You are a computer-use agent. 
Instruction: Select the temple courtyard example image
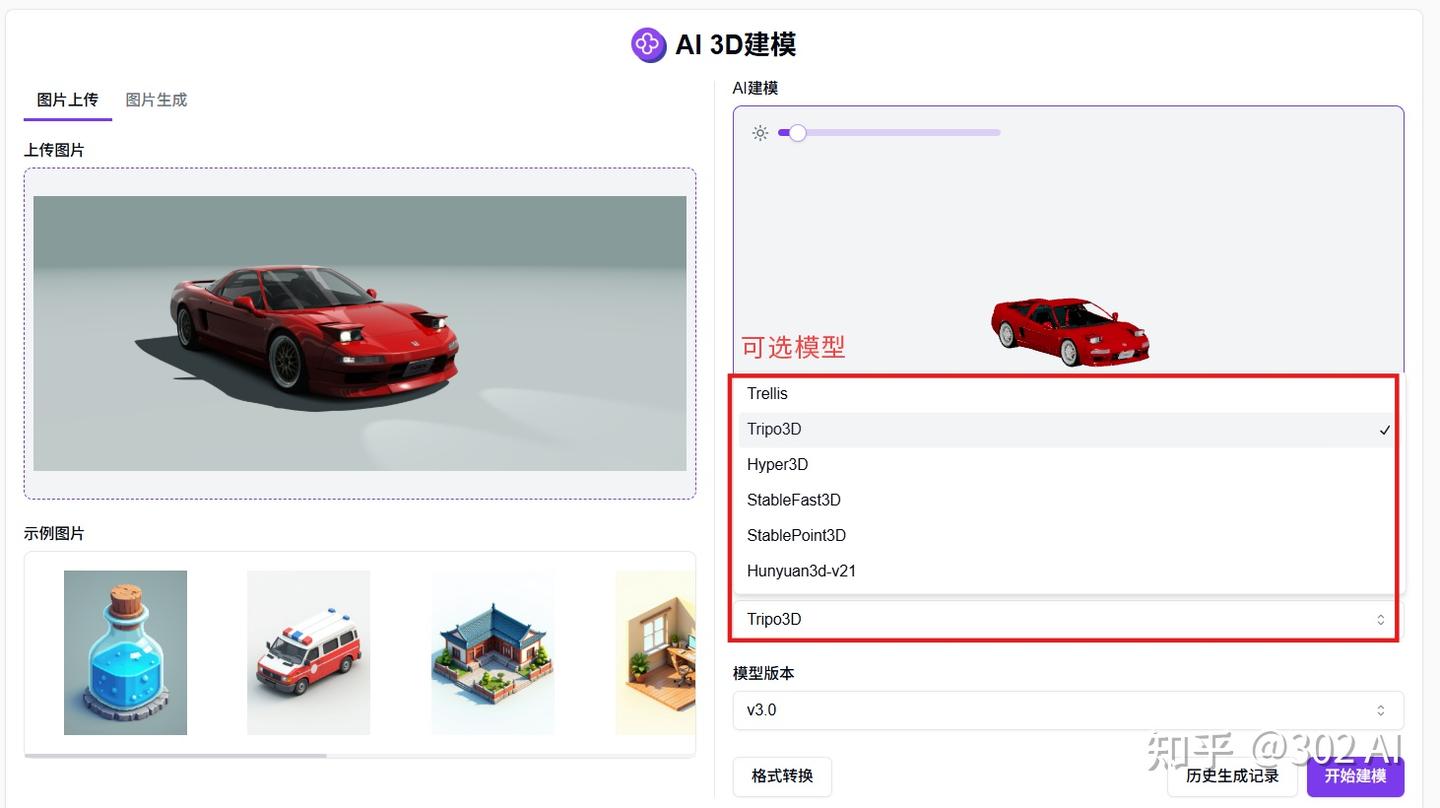[x=492, y=652]
